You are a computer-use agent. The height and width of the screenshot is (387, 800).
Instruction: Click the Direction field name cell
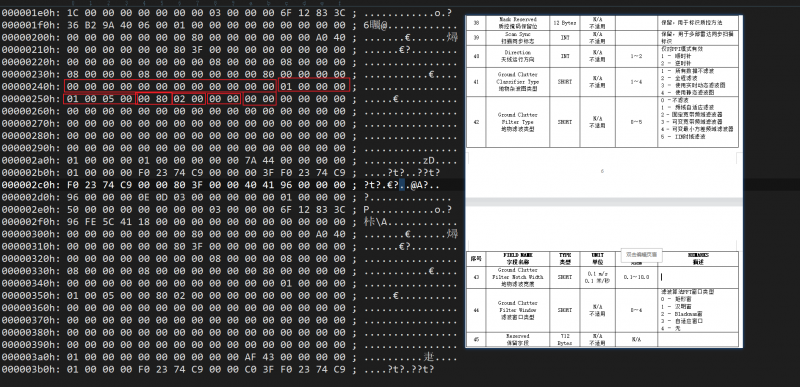[x=517, y=56]
